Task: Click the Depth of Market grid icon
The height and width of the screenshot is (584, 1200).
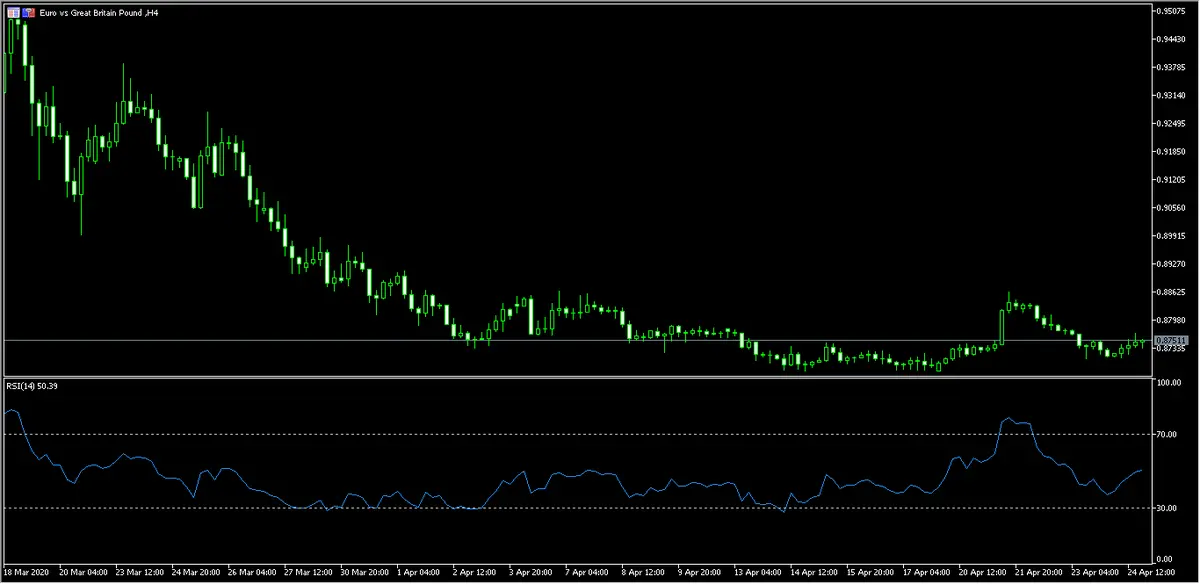Action: 12,12
